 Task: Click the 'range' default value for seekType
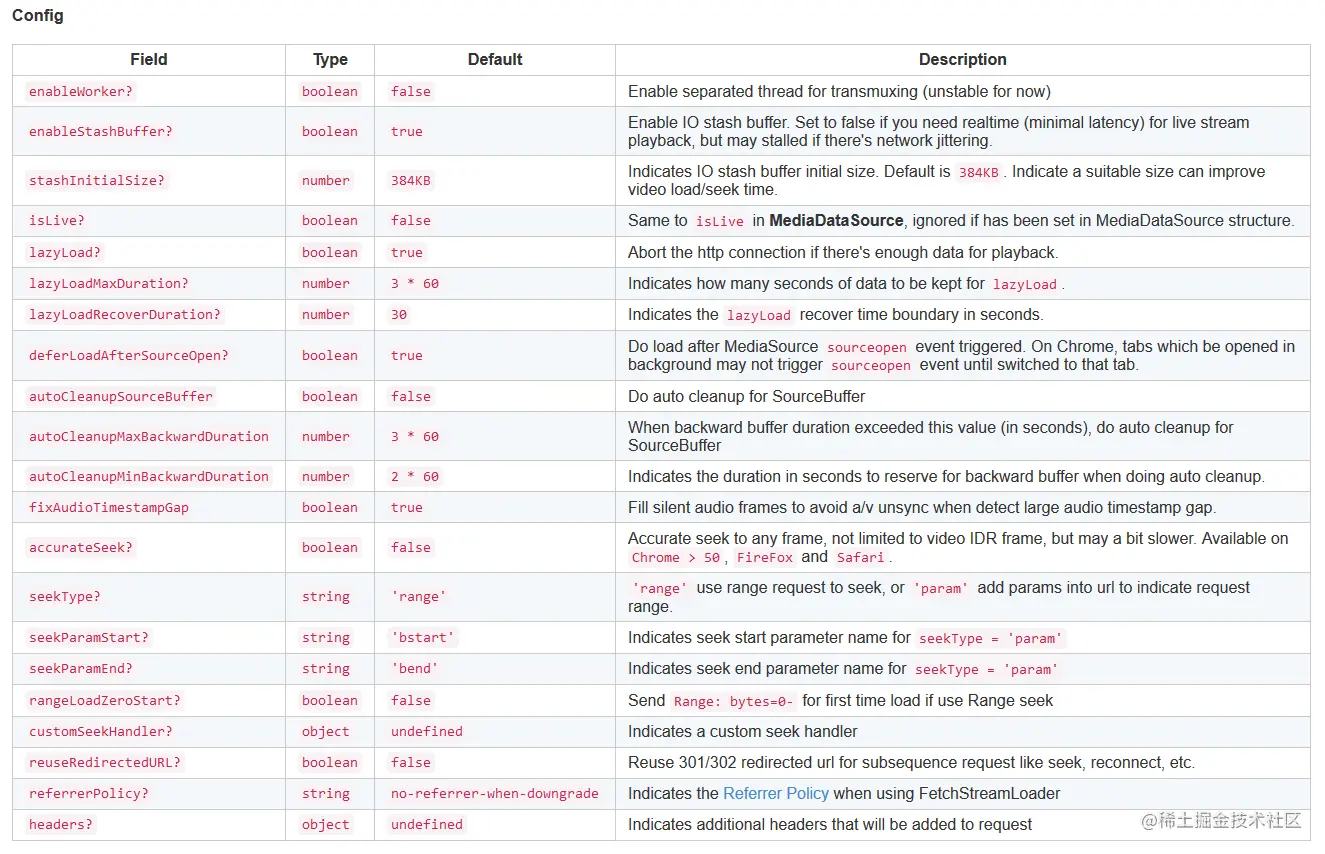(418, 596)
